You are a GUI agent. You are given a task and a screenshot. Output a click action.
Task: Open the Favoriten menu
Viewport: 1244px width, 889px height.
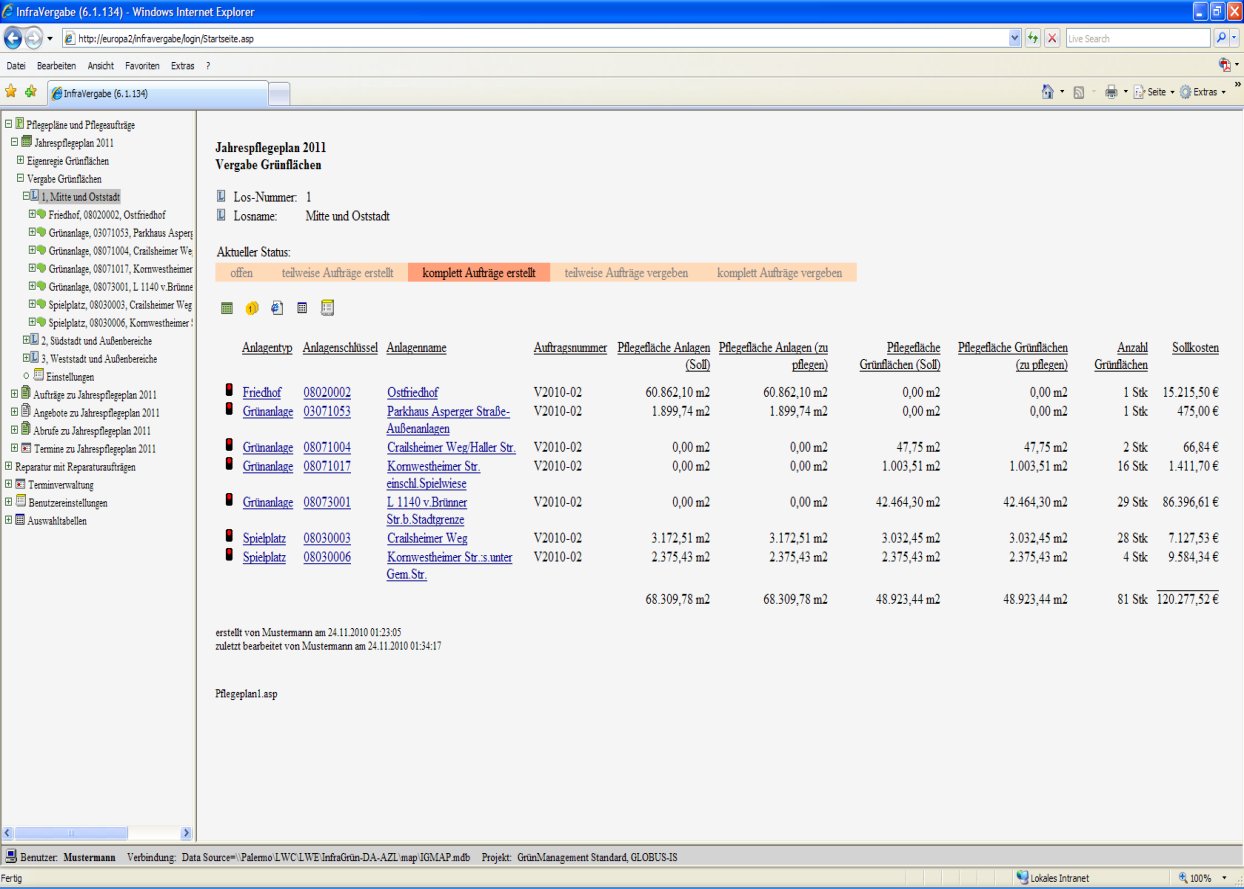(x=142, y=65)
